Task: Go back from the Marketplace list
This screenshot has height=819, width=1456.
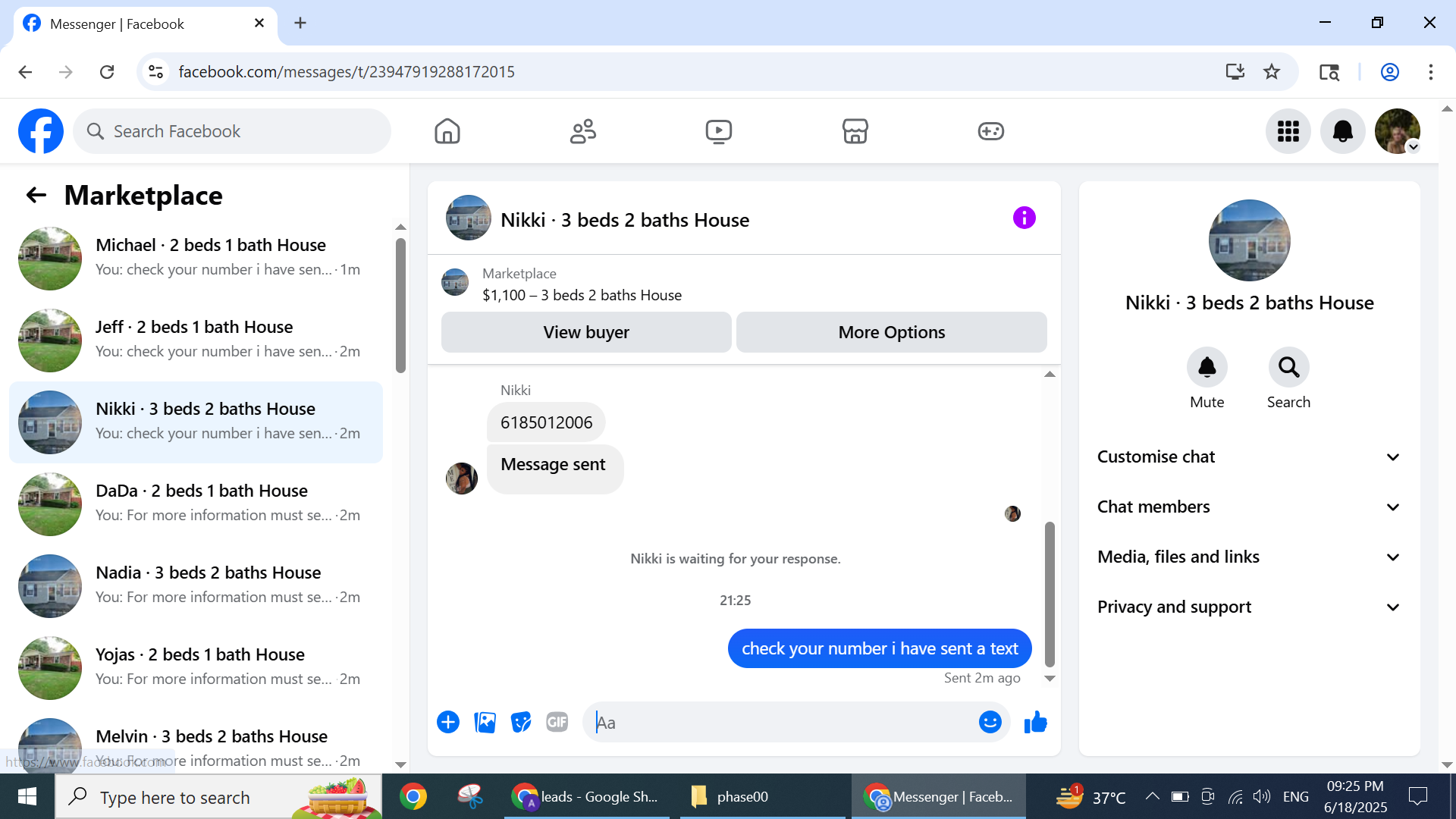Action: click(x=36, y=196)
